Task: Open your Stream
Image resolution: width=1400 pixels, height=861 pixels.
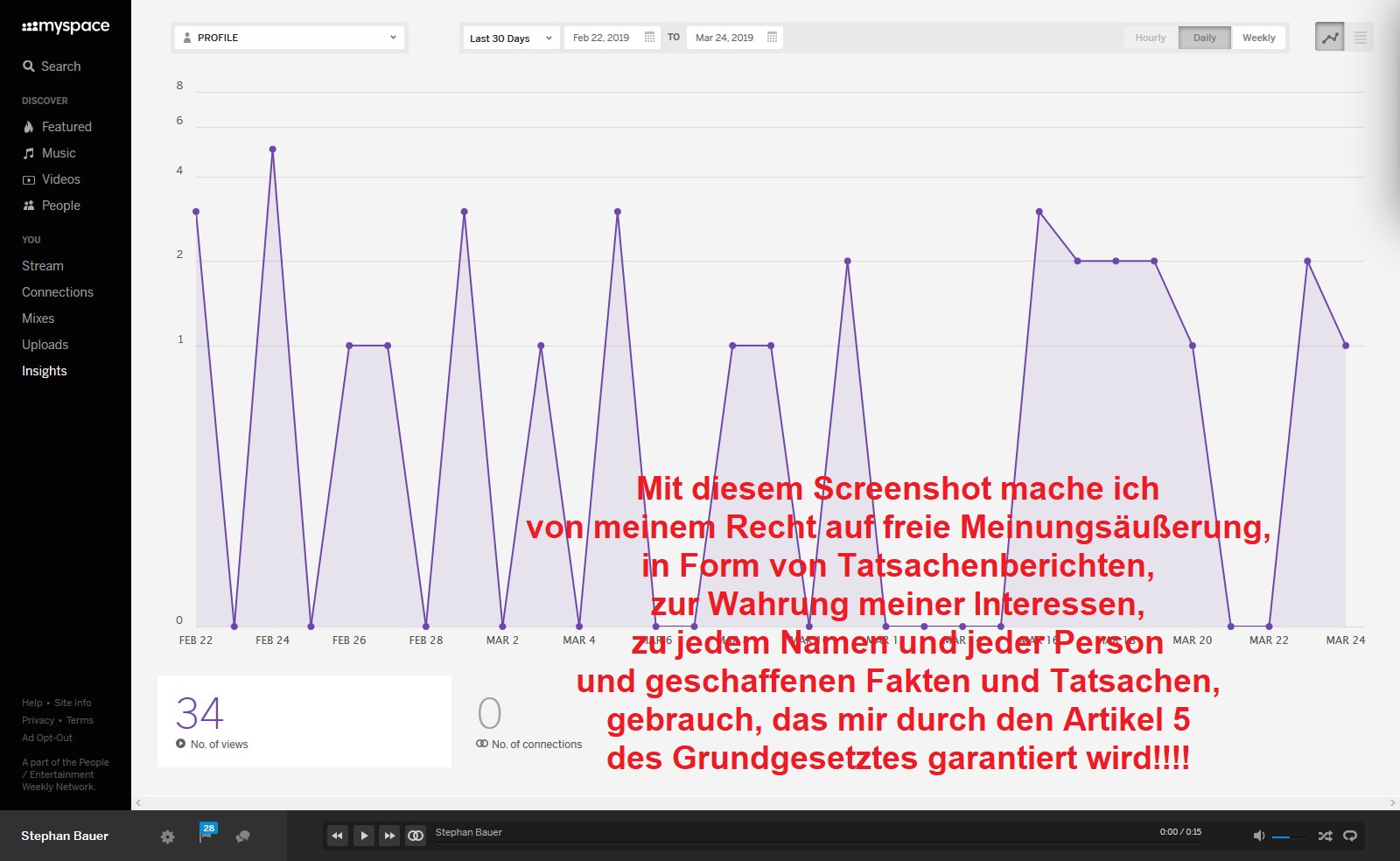Action: [x=43, y=266]
